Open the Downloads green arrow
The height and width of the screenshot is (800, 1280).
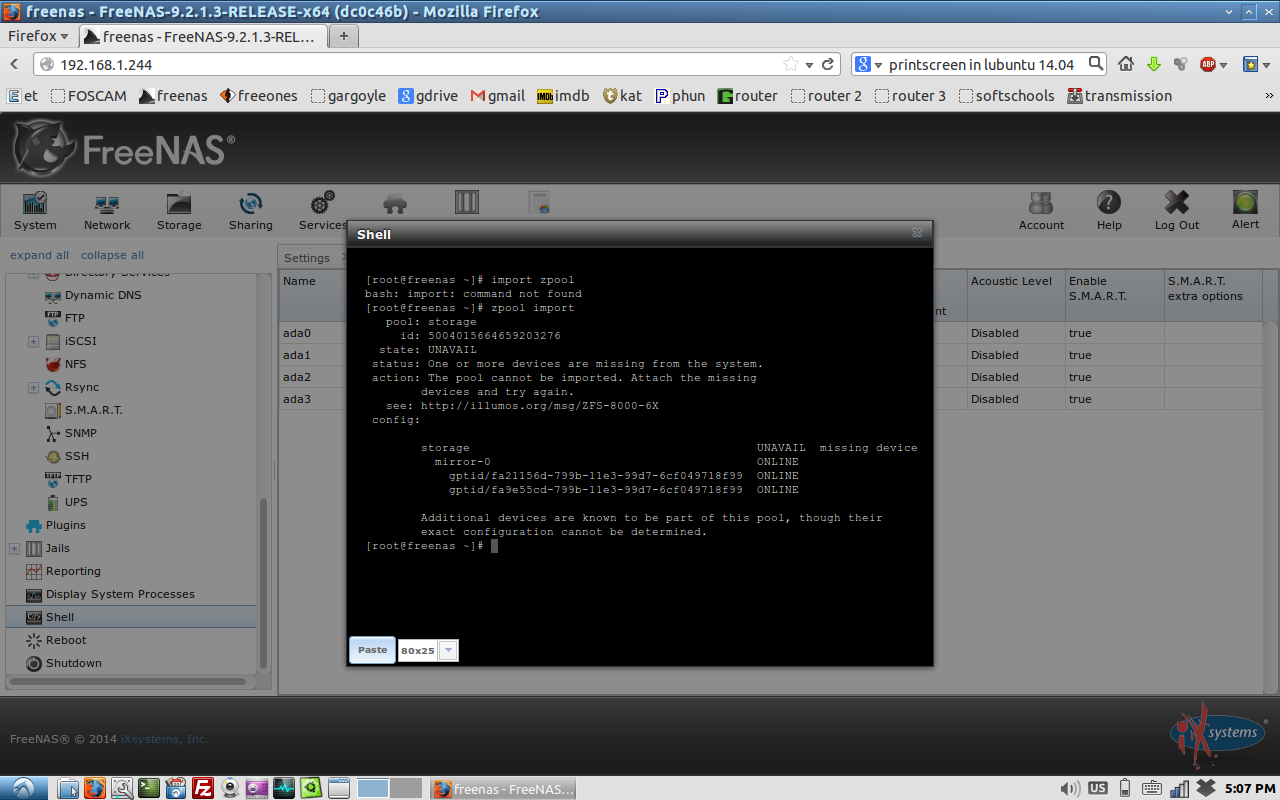point(1153,64)
